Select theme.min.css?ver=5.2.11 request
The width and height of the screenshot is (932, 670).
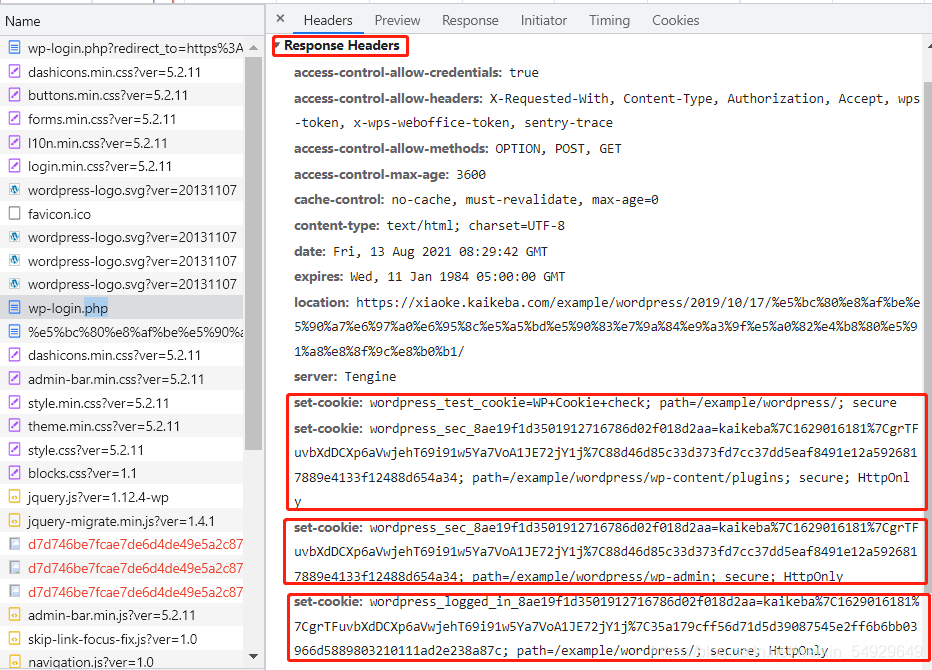pyautogui.click(x=122, y=426)
